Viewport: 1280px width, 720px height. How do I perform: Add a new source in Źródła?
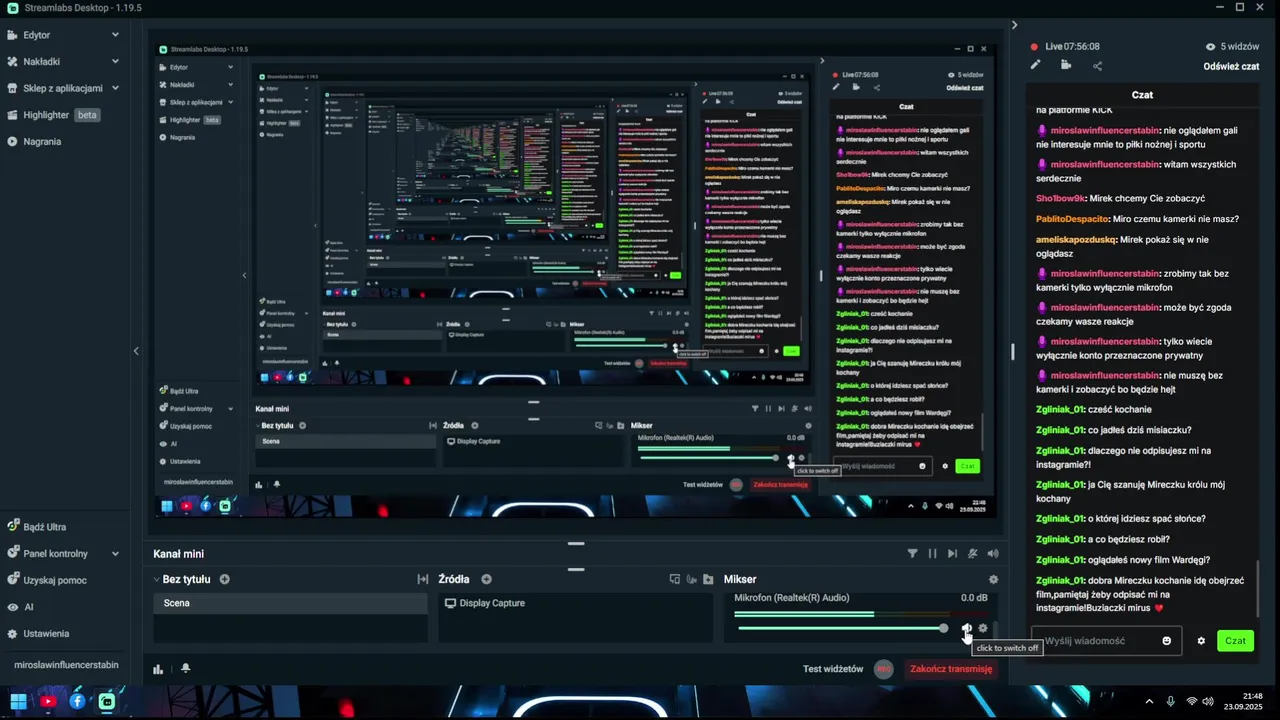[486, 579]
